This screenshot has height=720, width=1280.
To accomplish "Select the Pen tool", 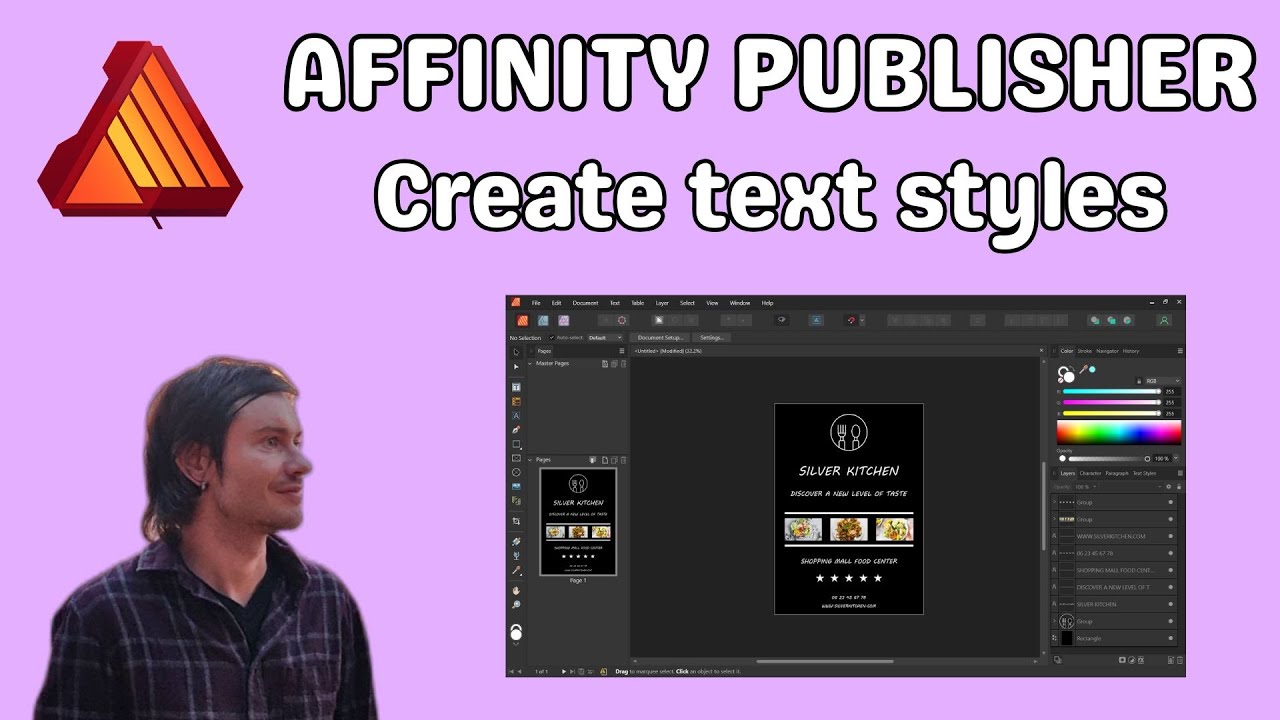I will coord(516,430).
